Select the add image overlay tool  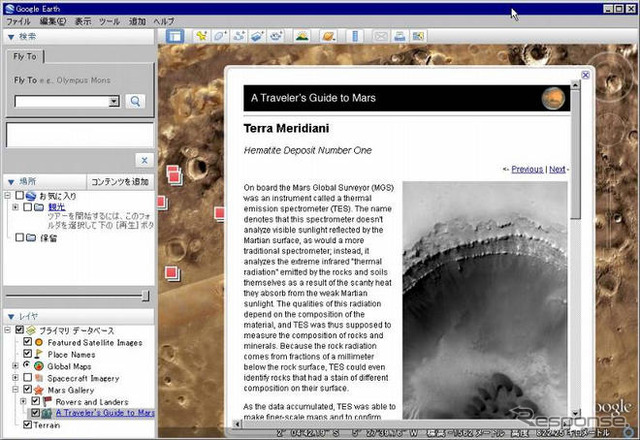258,36
